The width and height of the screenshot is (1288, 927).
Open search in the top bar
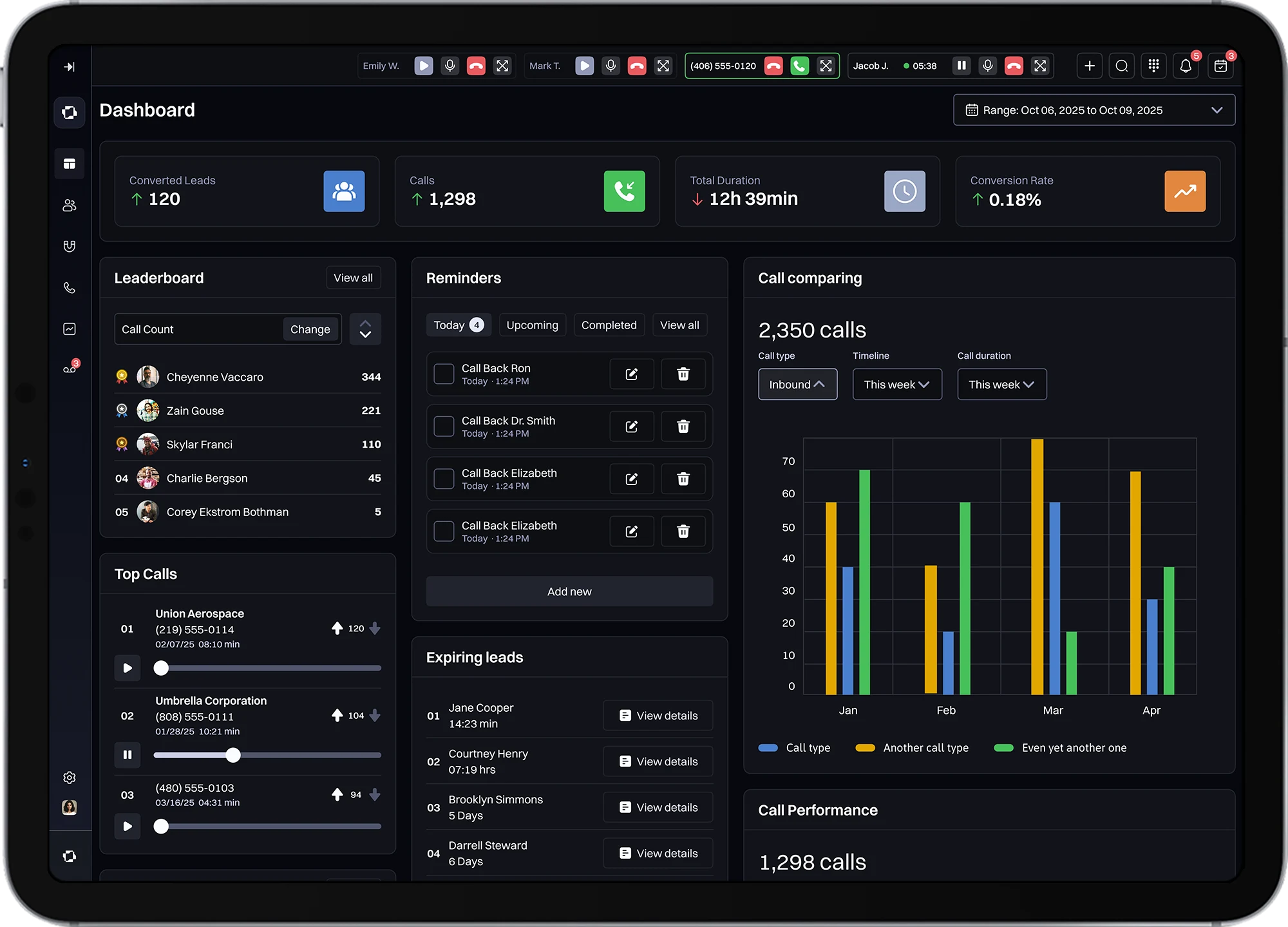[1122, 66]
